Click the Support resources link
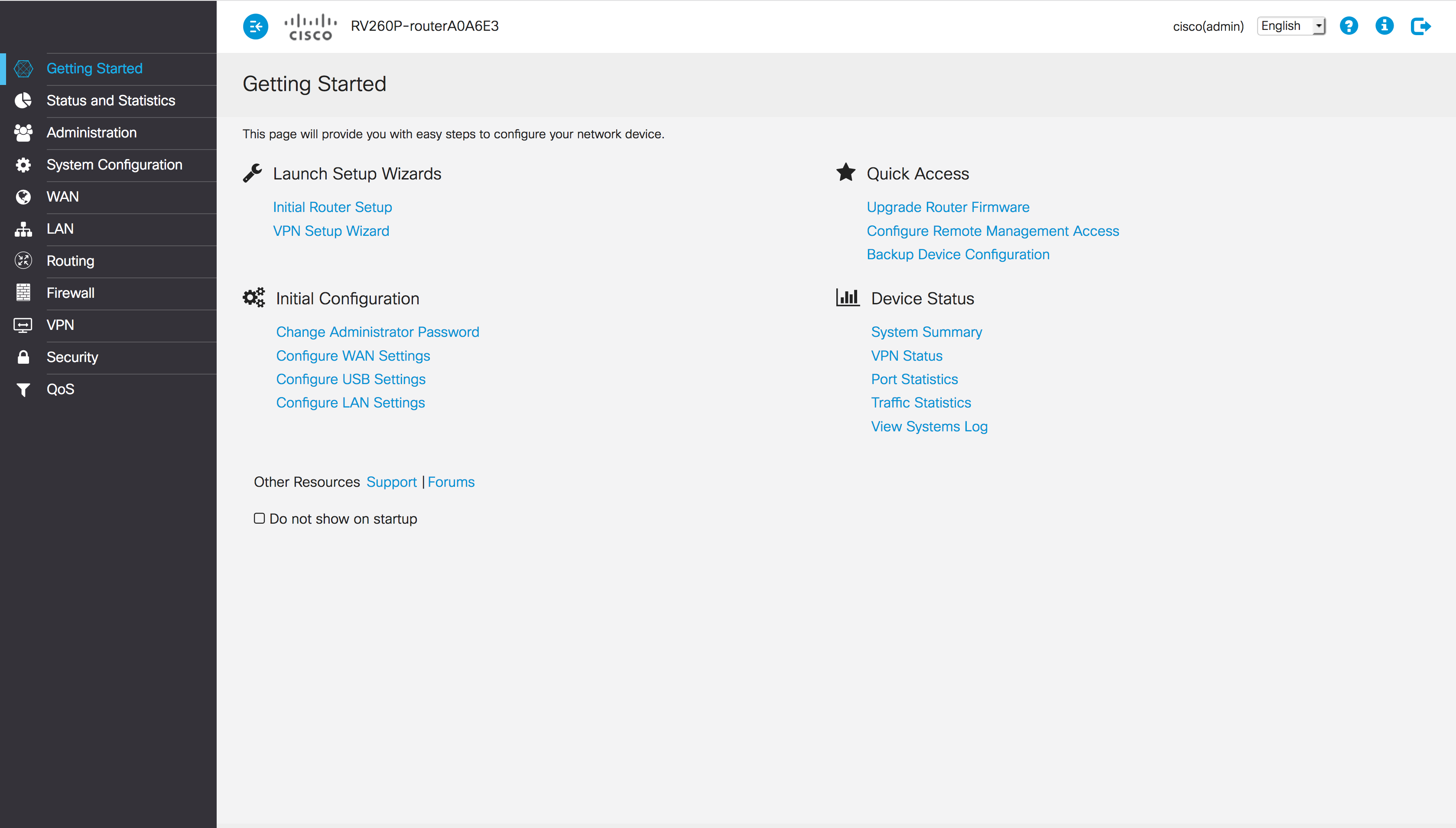Viewport: 1456px width, 828px height. click(x=391, y=482)
